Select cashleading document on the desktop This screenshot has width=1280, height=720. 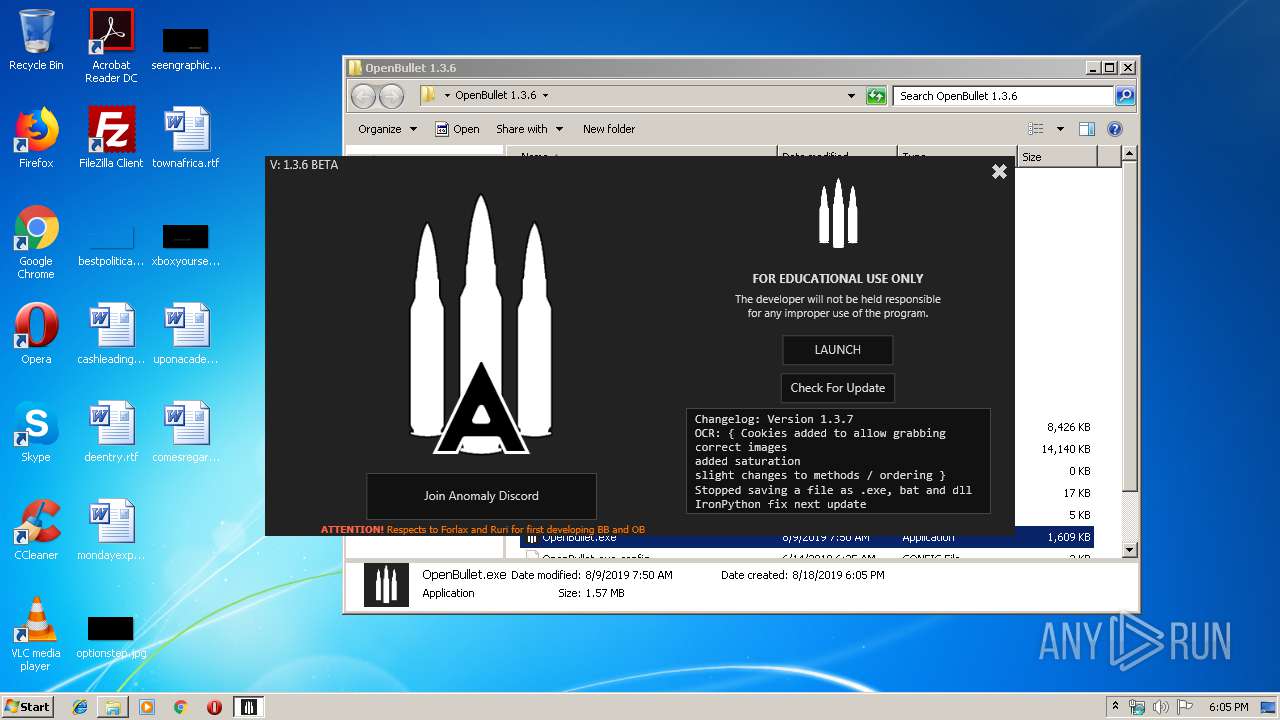tap(111, 334)
